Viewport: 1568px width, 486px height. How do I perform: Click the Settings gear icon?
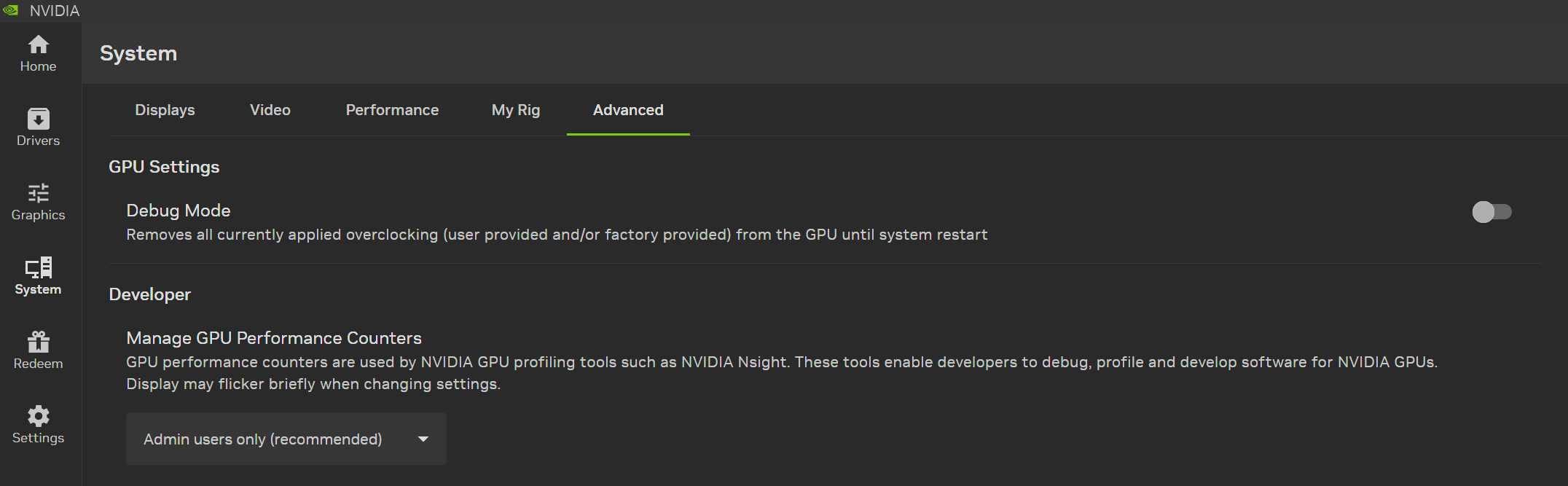coord(37,416)
